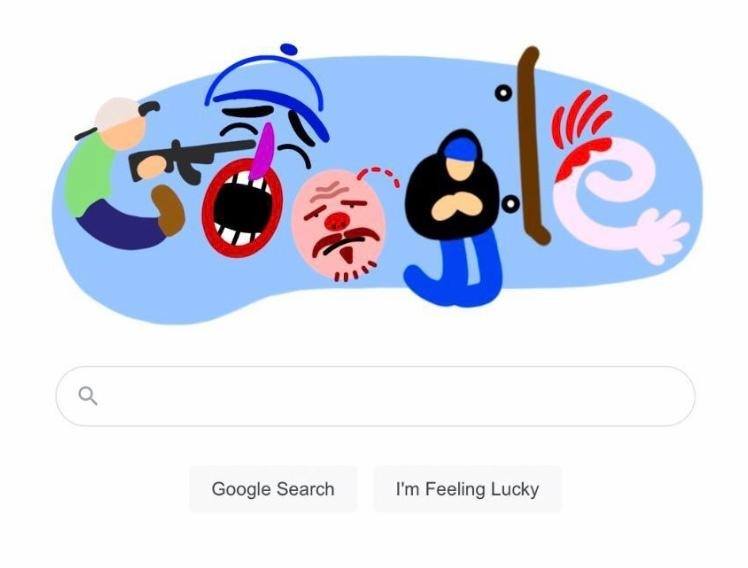Click the skateboard's bottom wheel
748x568 pixels.
point(510,204)
